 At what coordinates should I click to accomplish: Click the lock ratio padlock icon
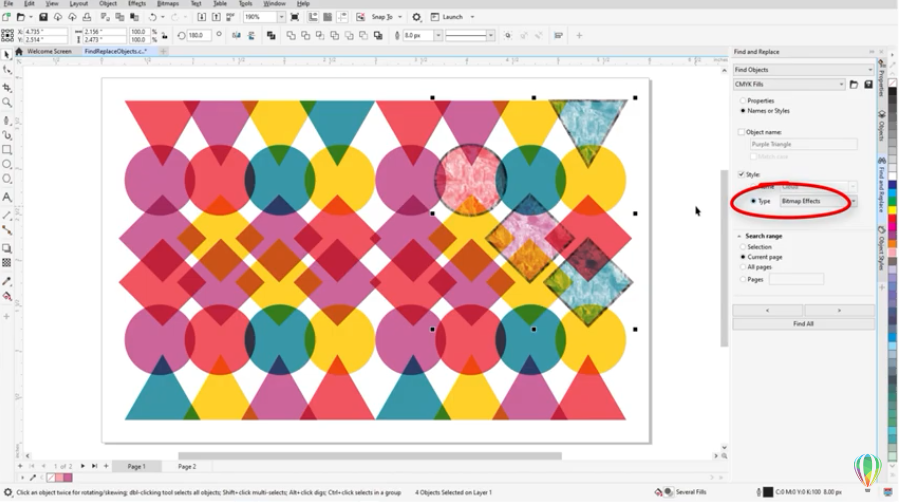click(x=164, y=36)
